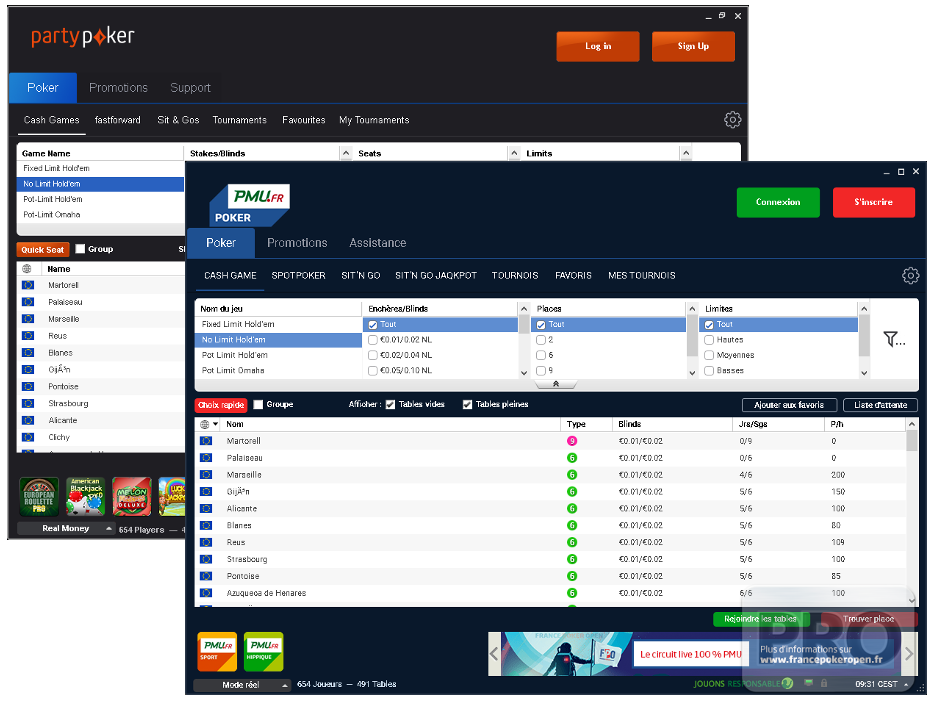Screen dimensions: 940x705
Task: Click the Log in button in partypoker
Action: point(598,46)
